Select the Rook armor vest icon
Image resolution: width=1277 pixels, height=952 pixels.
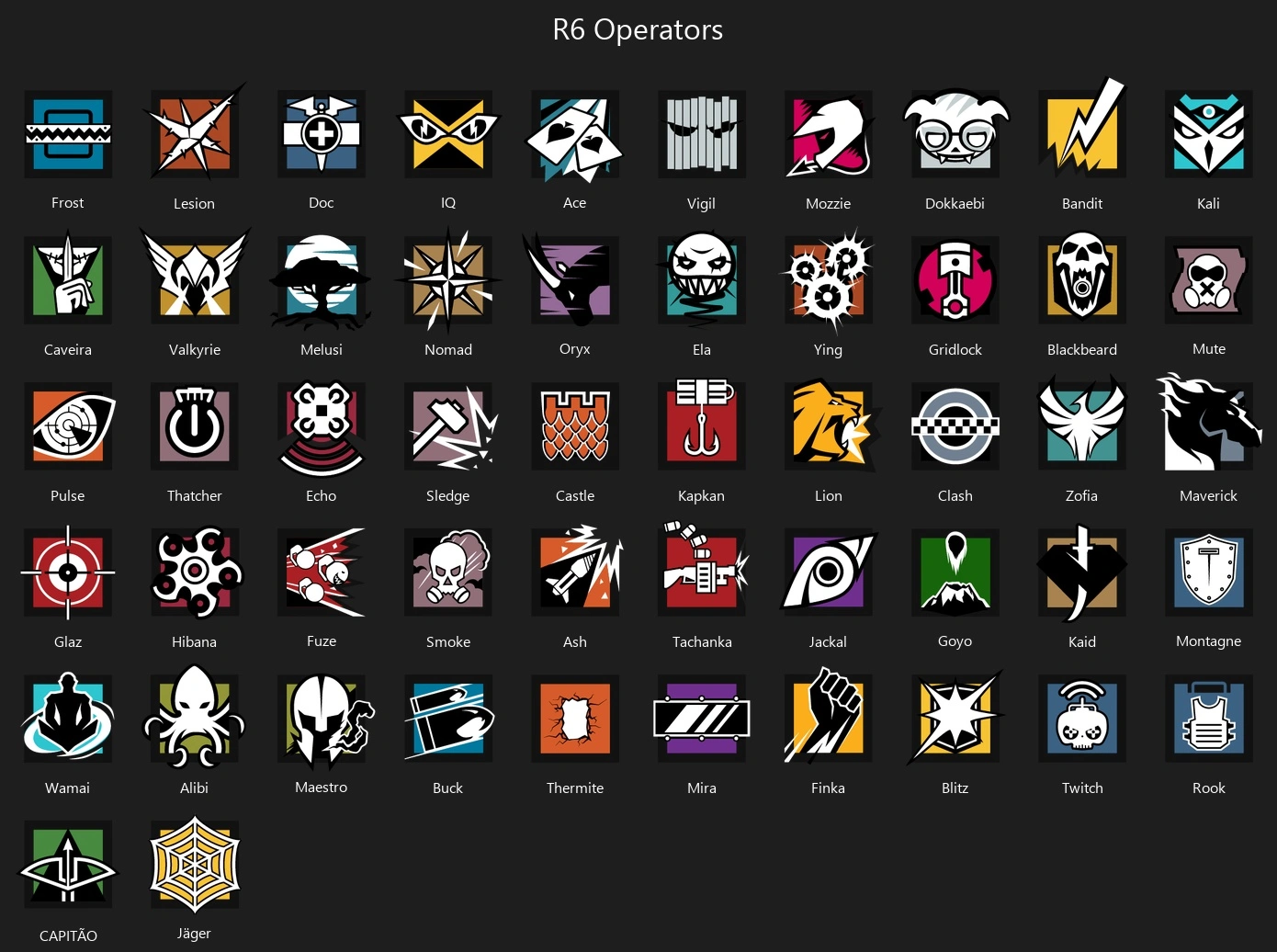(x=1209, y=719)
